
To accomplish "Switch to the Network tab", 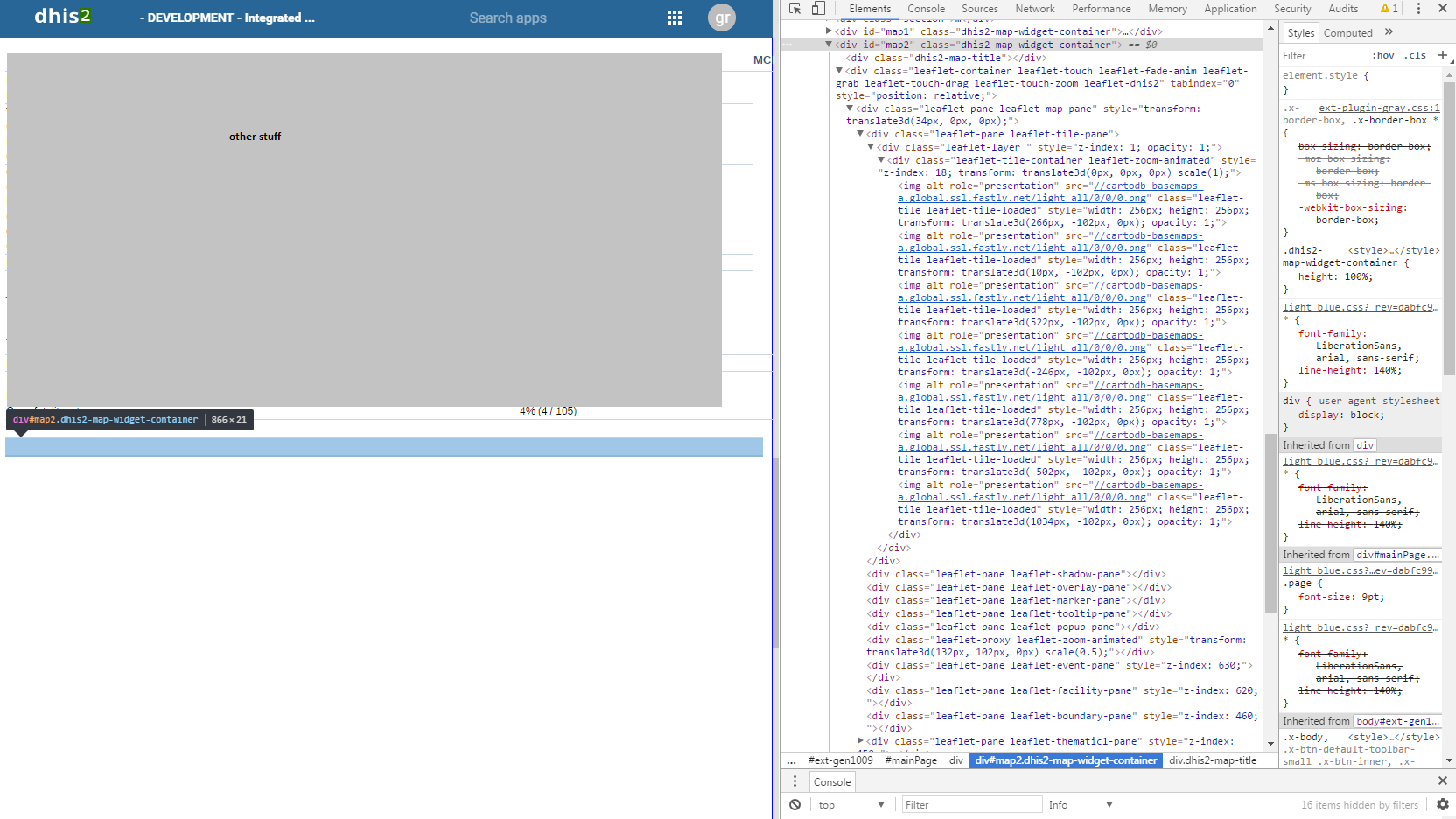I will (1035, 9).
